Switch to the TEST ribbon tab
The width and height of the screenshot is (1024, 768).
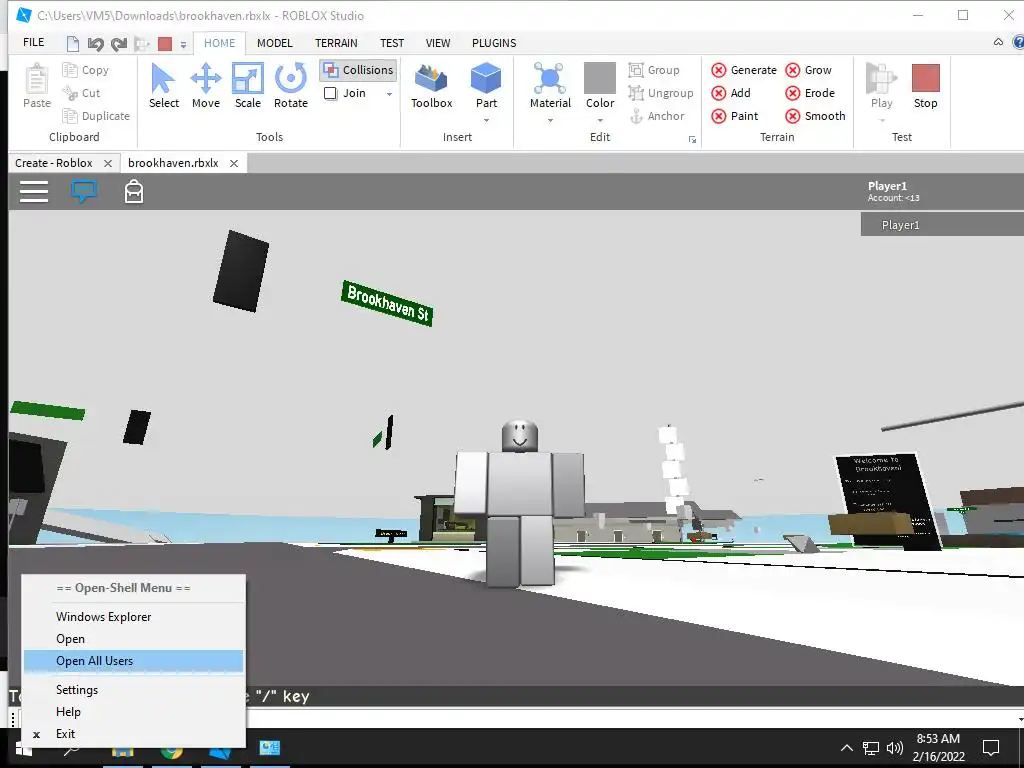coord(392,43)
